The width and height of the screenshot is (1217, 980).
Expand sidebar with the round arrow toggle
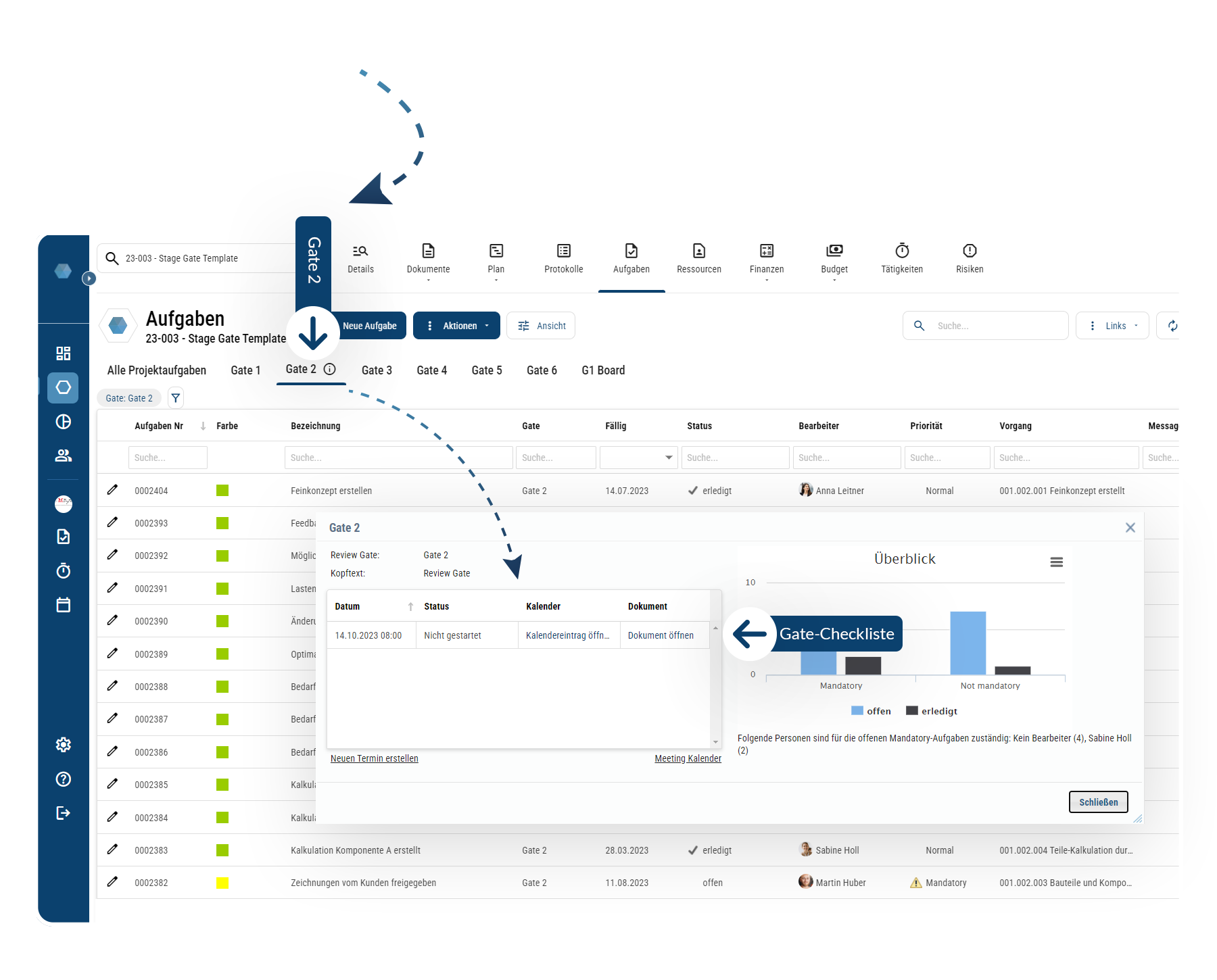coord(89,278)
